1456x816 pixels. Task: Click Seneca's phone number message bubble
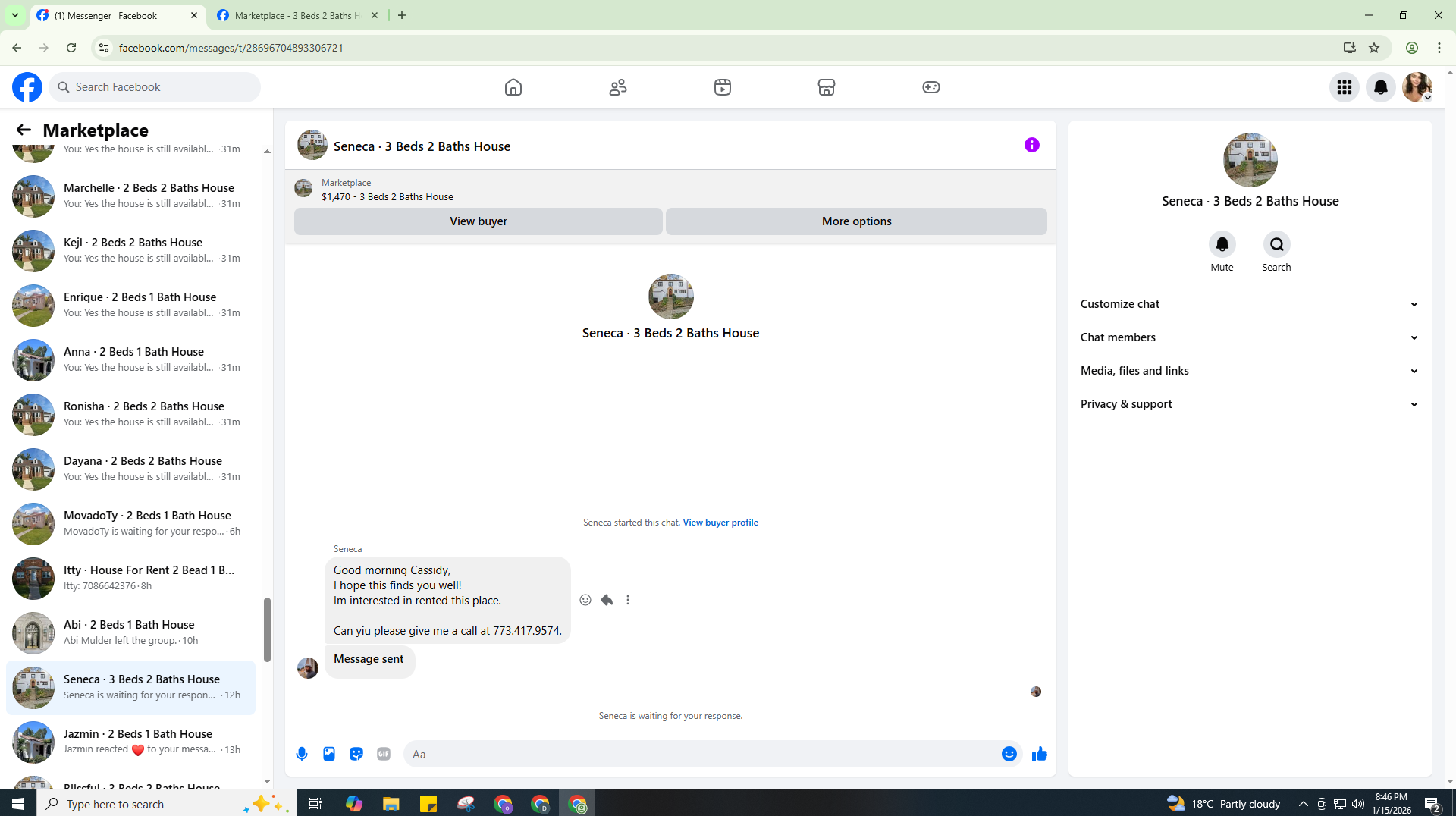coord(447,600)
